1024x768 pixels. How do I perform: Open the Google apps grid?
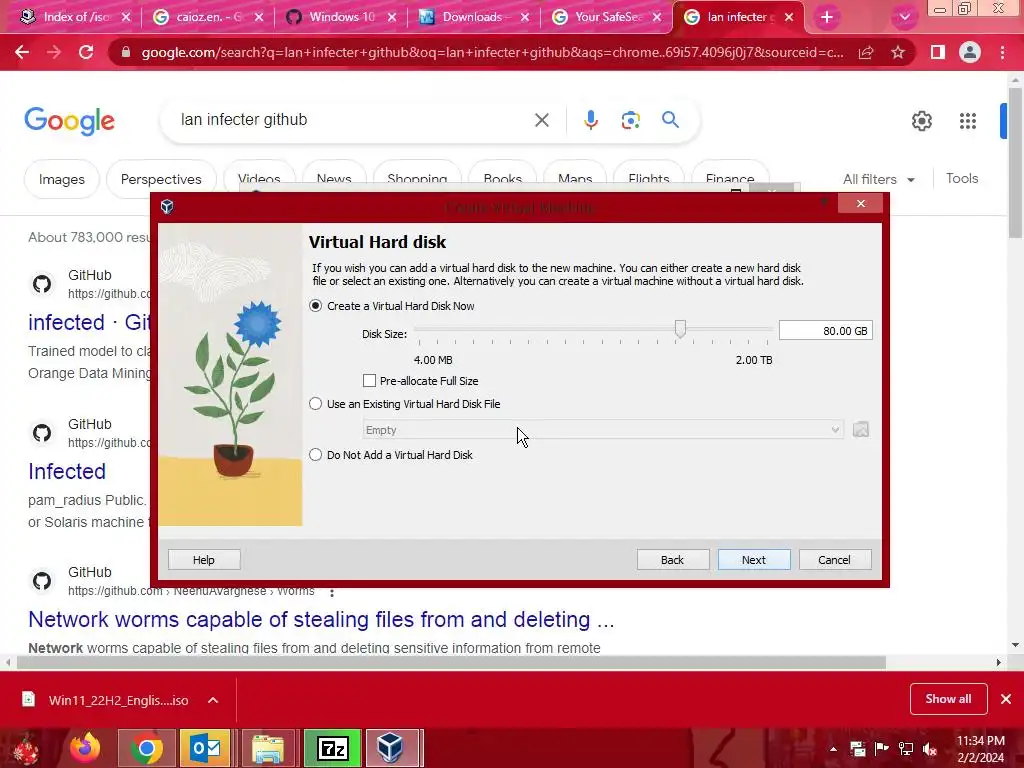click(x=967, y=121)
